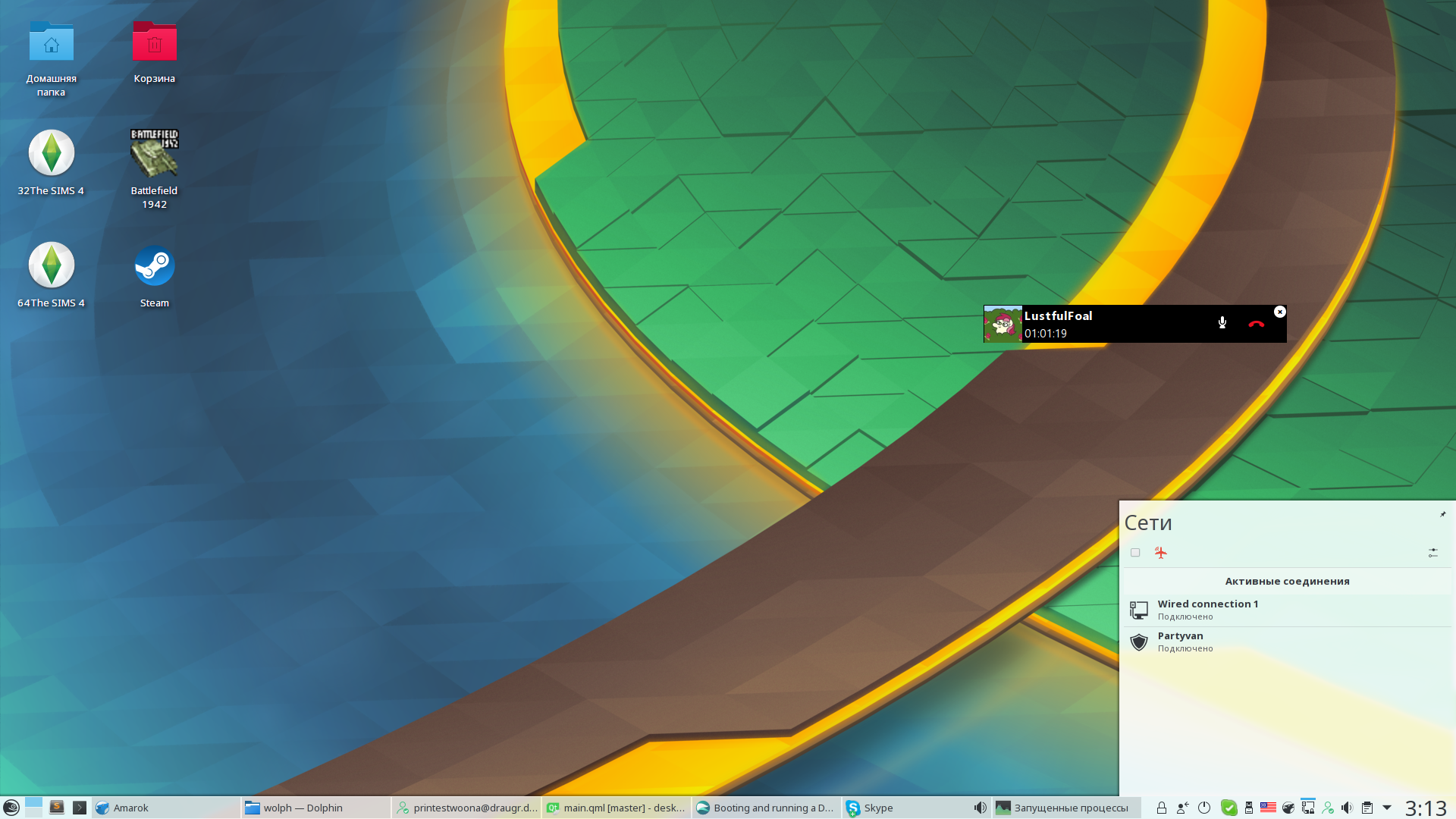This screenshot has width=1456, height=819.
Task: Click the network management tray icon
Action: pos(1308,808)
